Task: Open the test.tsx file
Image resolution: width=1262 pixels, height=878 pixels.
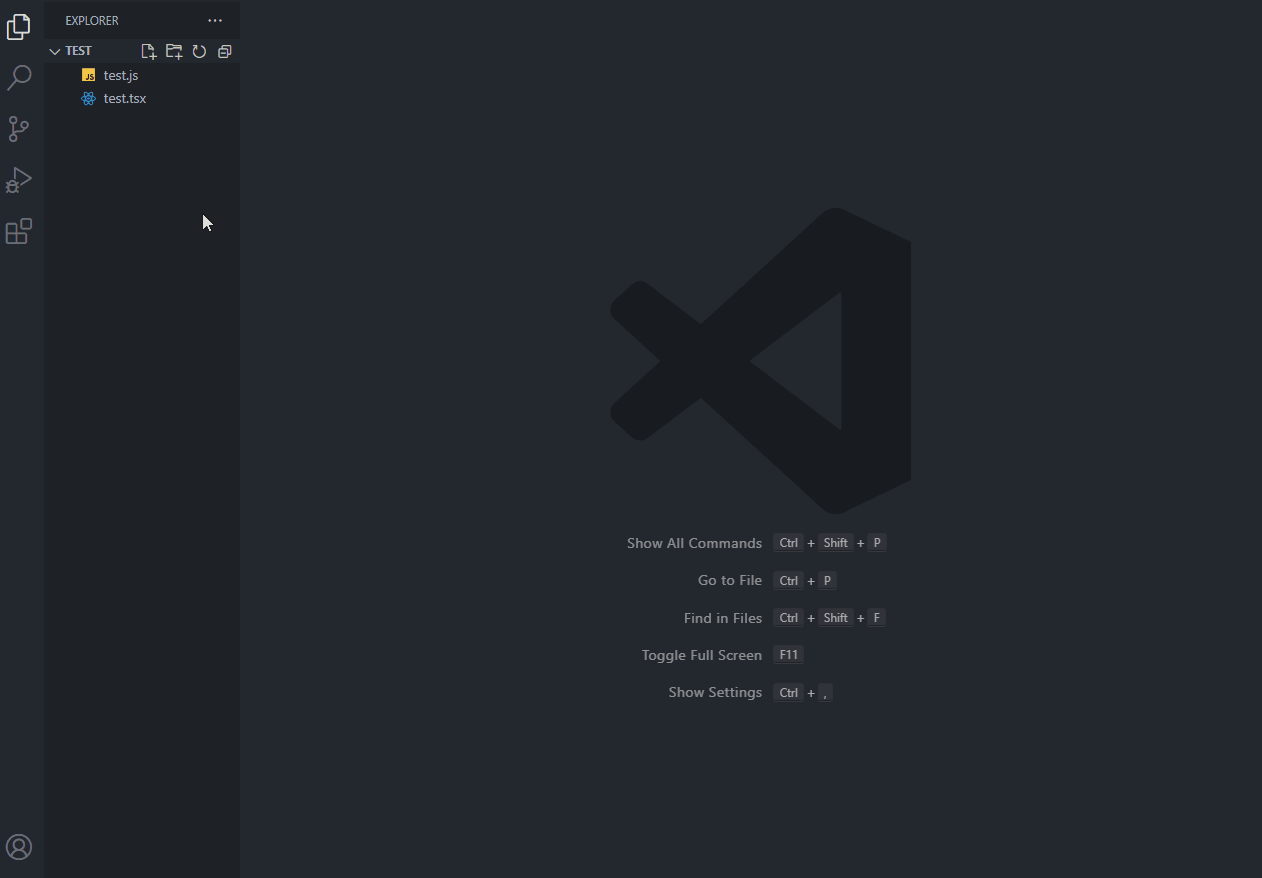Action: point(142,98)
